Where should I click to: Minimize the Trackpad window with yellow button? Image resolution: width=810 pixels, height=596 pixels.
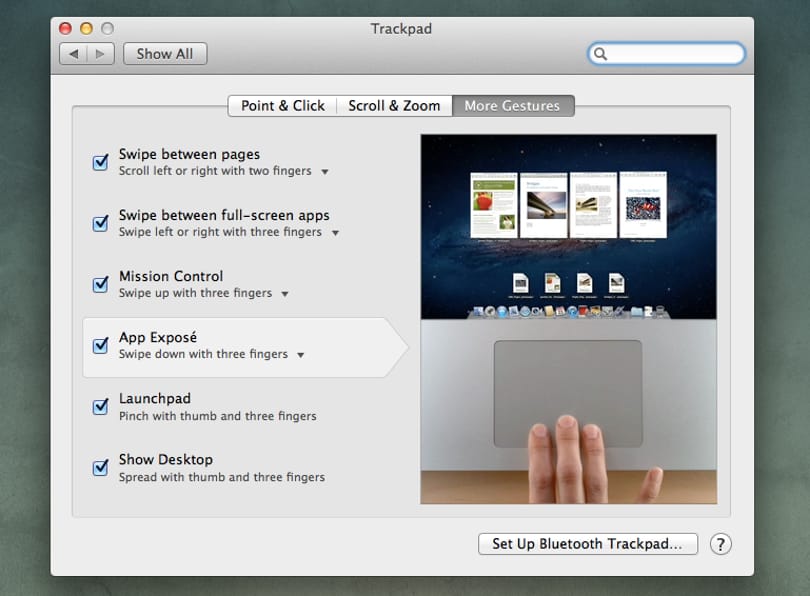[86, 28]
